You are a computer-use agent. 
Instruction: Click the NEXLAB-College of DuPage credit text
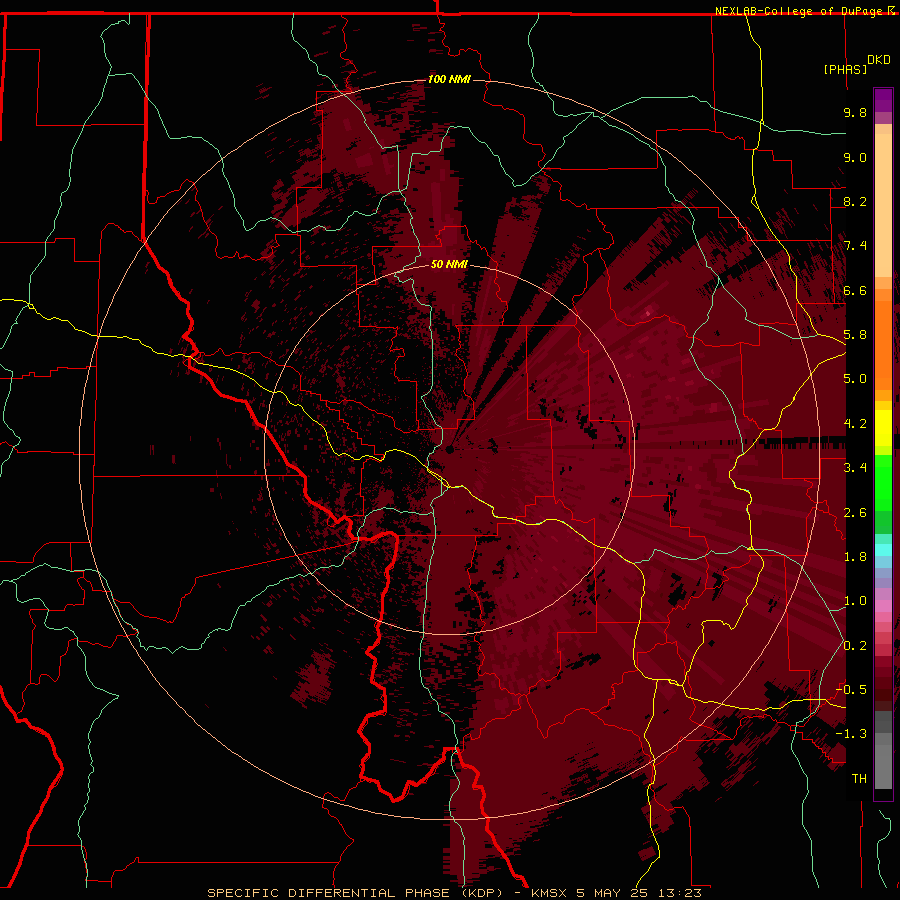pos(799,11)
